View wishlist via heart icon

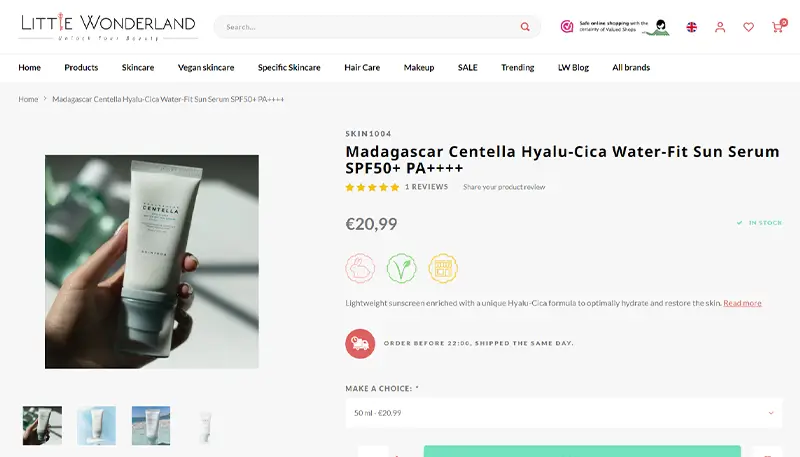748,27
